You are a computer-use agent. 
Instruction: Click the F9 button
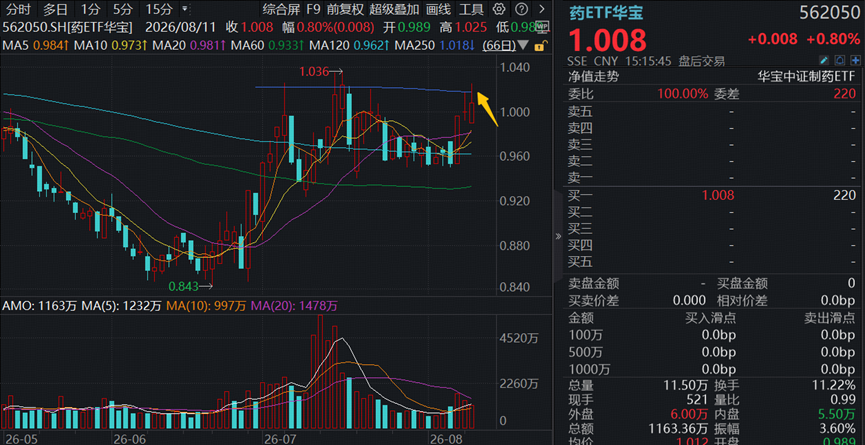(313, 9)
